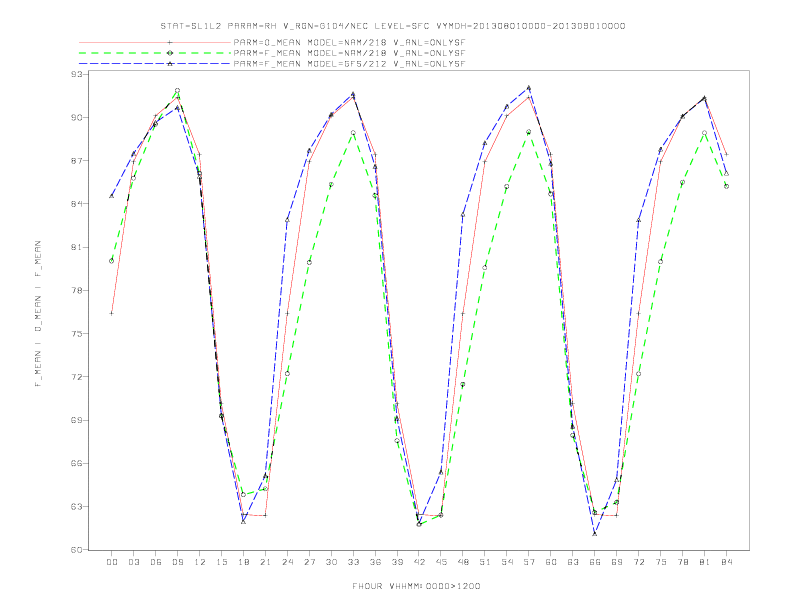The height and width of the screenshot is (612, 792).
Task: Select the green circle data point at hour 00
Action: point(112,261)
